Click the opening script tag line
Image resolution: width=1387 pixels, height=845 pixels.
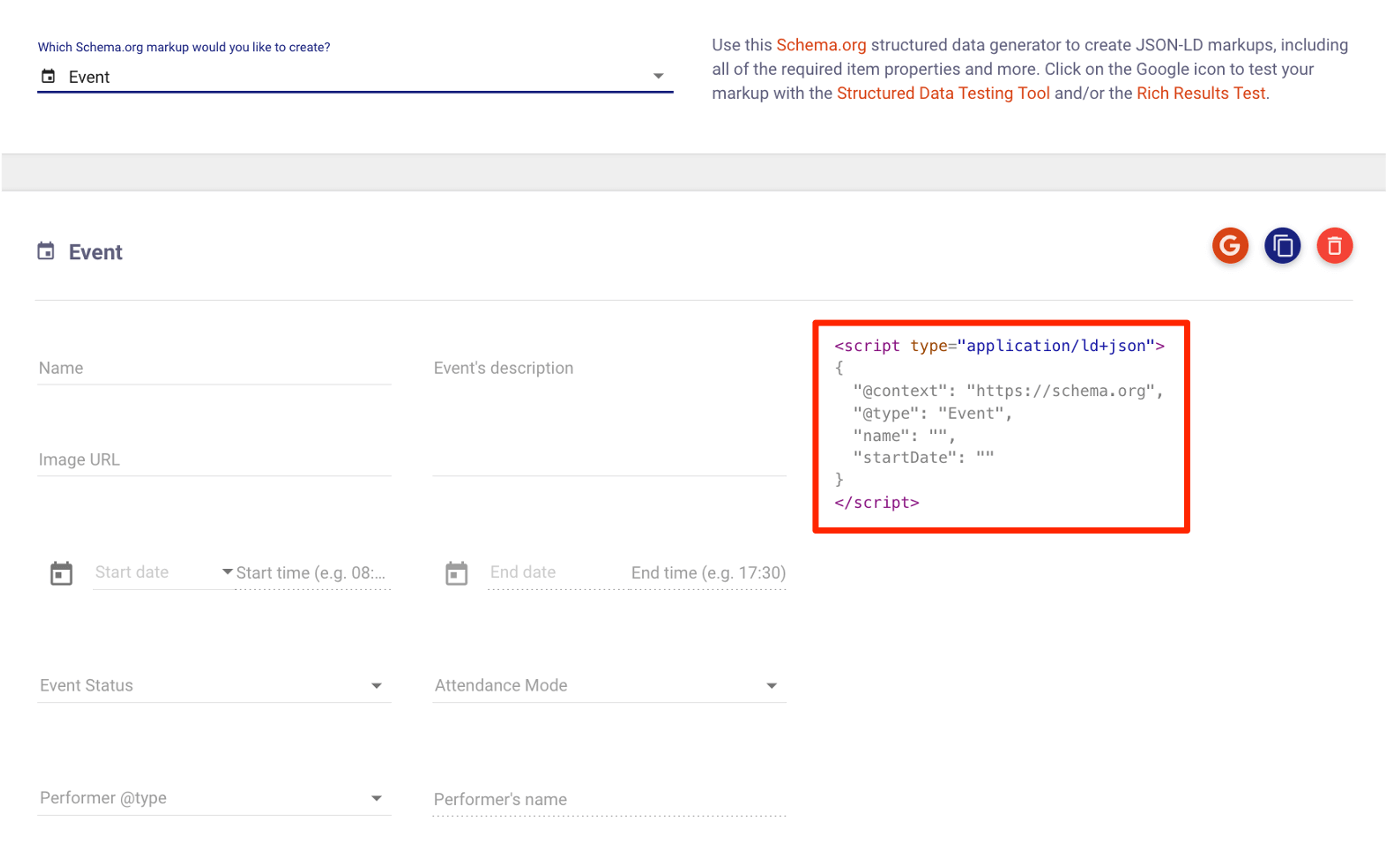(1000, 346)
